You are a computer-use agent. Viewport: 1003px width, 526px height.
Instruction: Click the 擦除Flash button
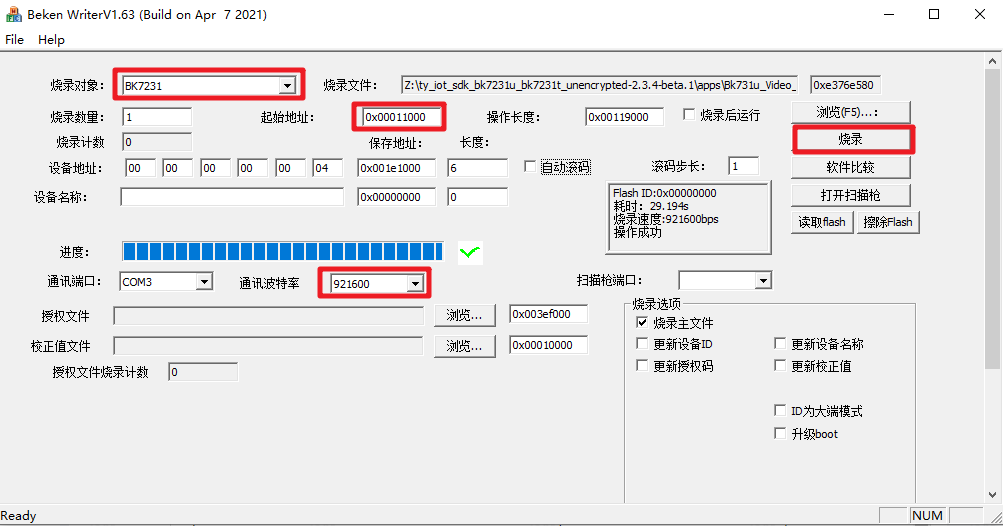888,222
